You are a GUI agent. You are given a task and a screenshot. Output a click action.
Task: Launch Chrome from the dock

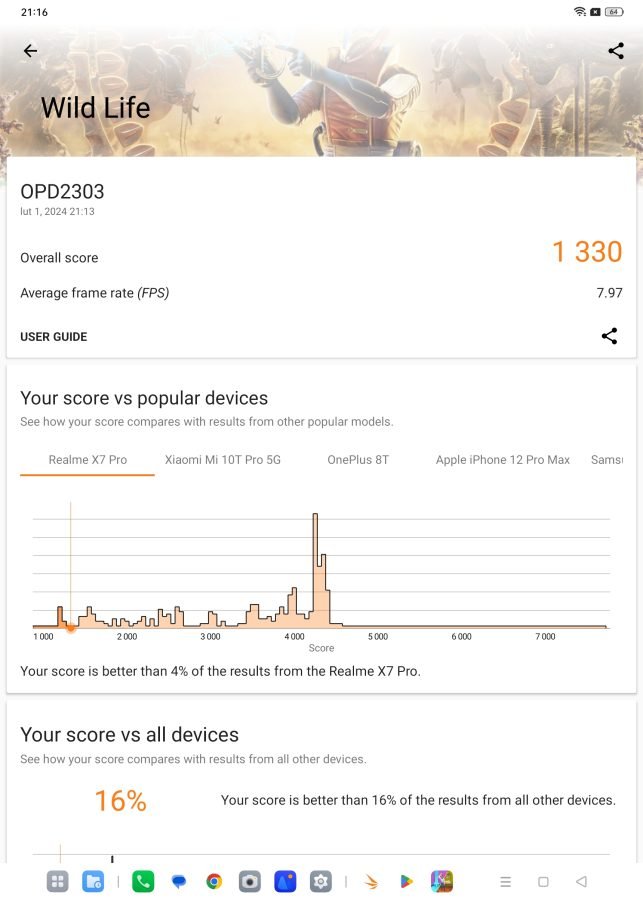[x=214, y=881]
